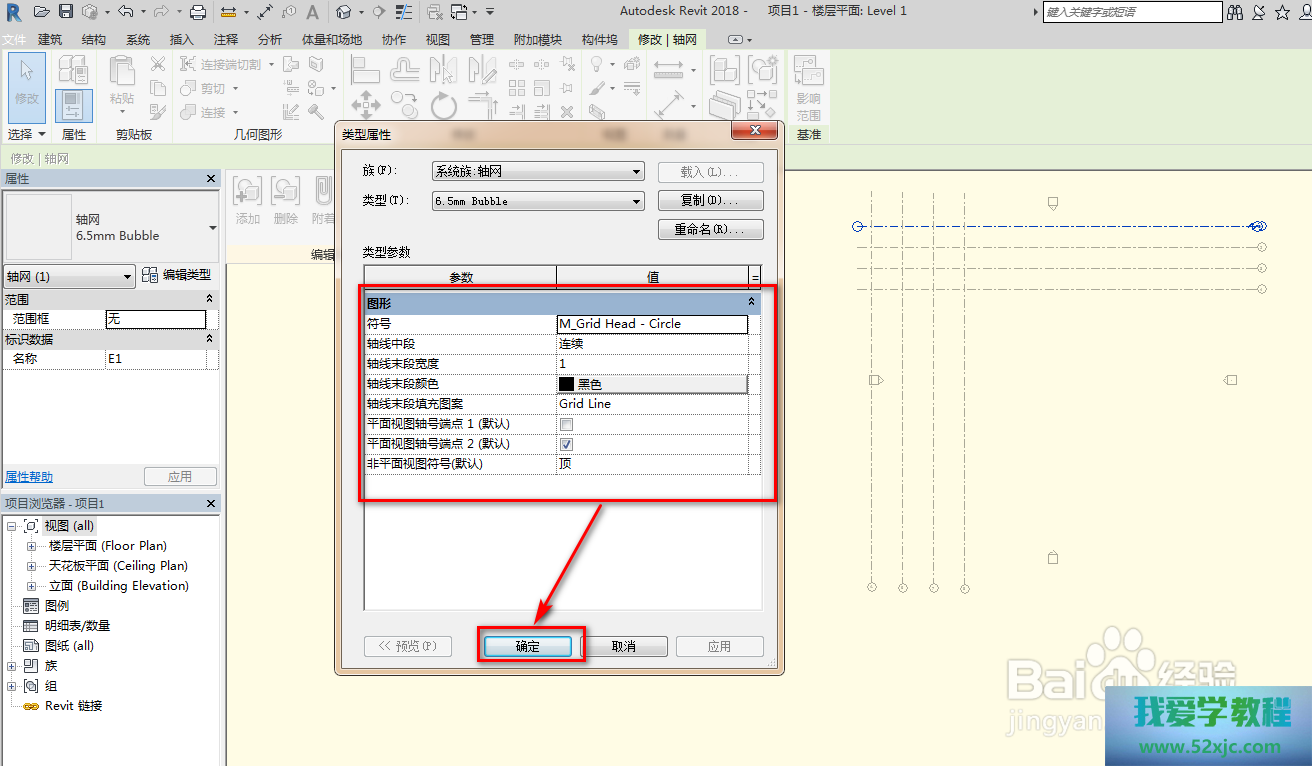The image size is (1312, 766).
Task: Open the Type dropdown showing 6.5mm Bubble
Action: point(538,201)
